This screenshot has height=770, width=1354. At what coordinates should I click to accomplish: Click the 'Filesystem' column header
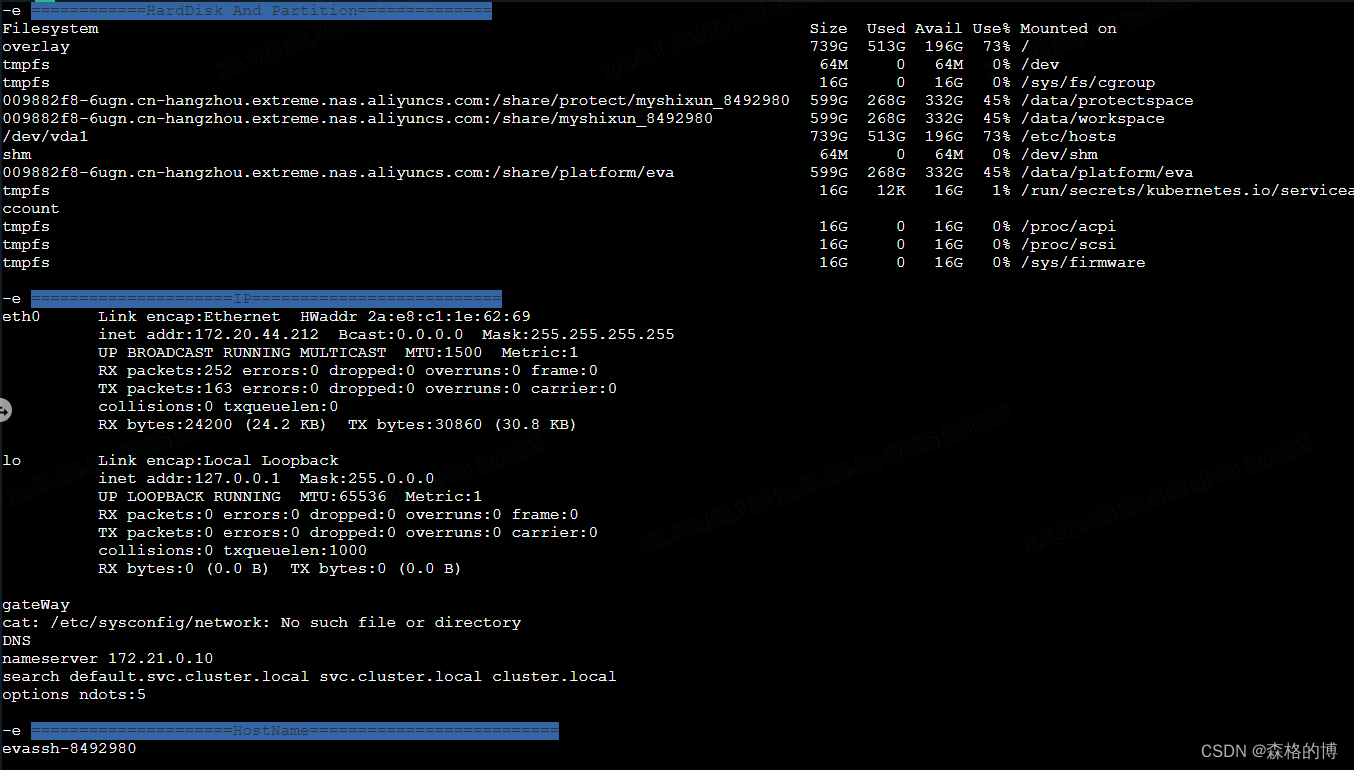[x=50, y=29]
